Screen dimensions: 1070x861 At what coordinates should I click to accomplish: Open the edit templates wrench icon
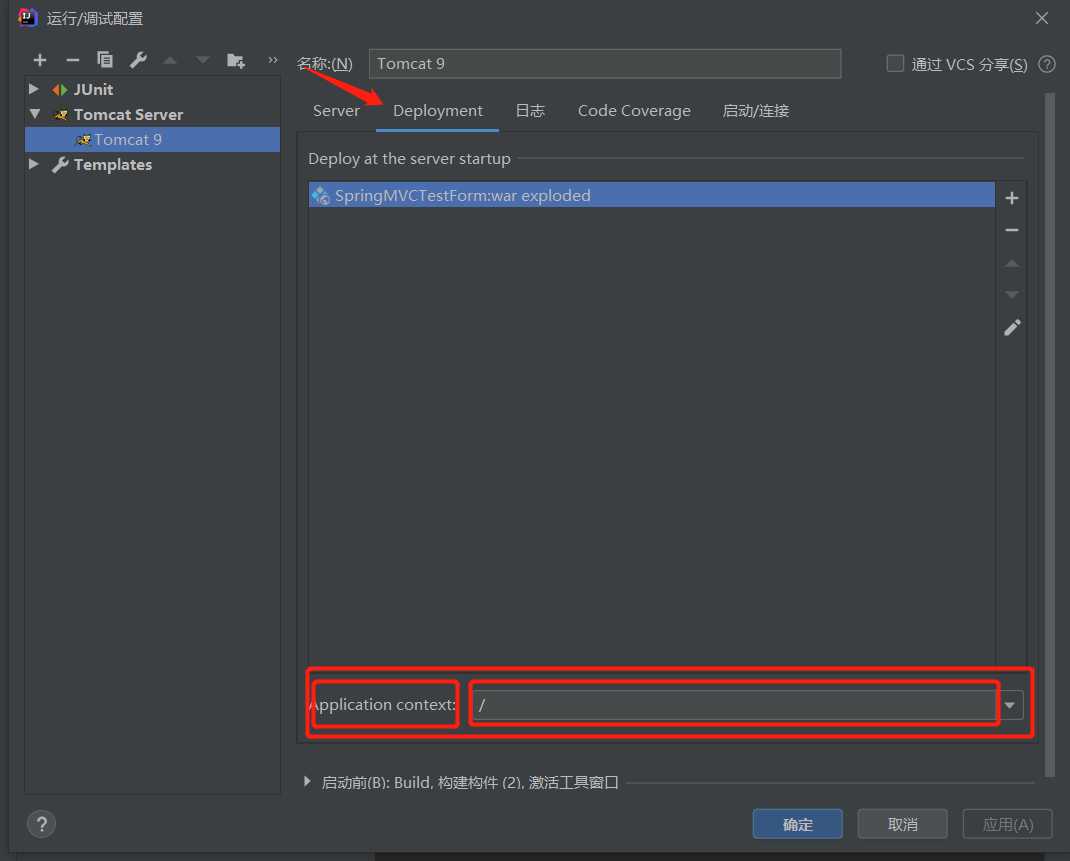[x=138, y=60]
